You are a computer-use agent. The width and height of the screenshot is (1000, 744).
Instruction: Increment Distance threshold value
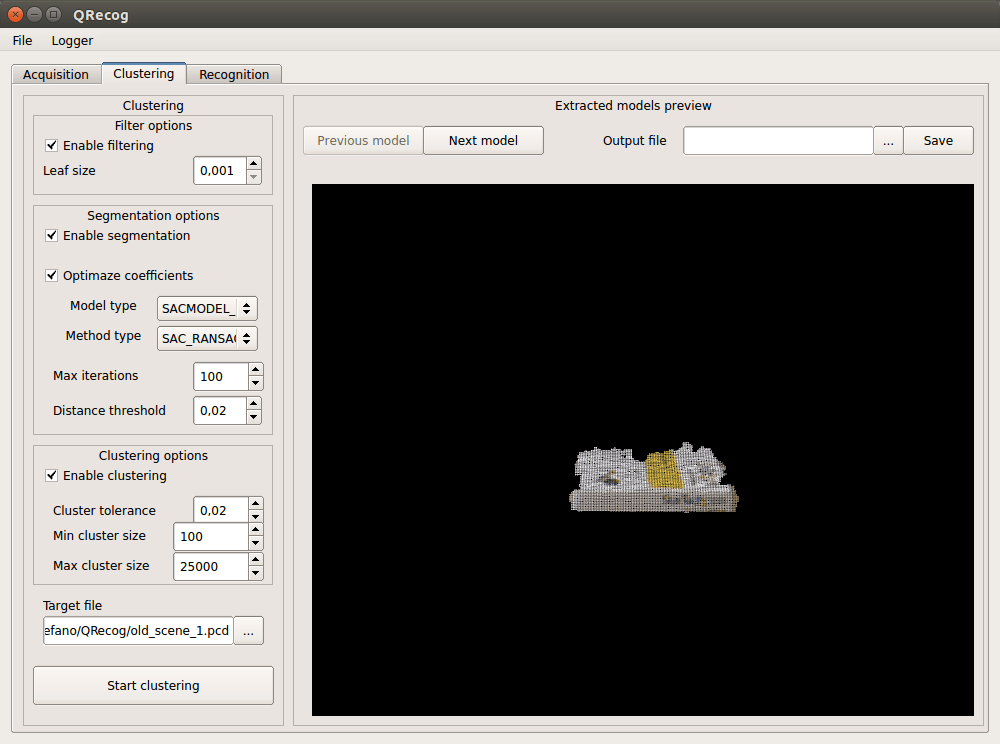click(x=255, y=404)
